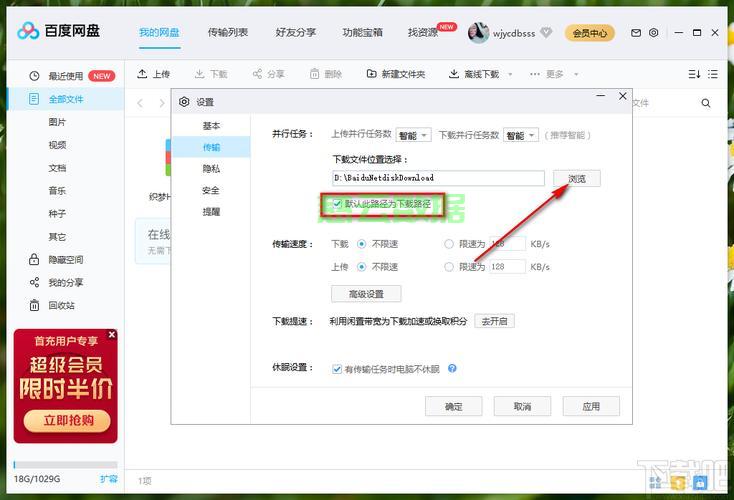The width and height of the screenshot is (734, 500).
Task: Select upload 不限速 radio button
Action: 361,267
